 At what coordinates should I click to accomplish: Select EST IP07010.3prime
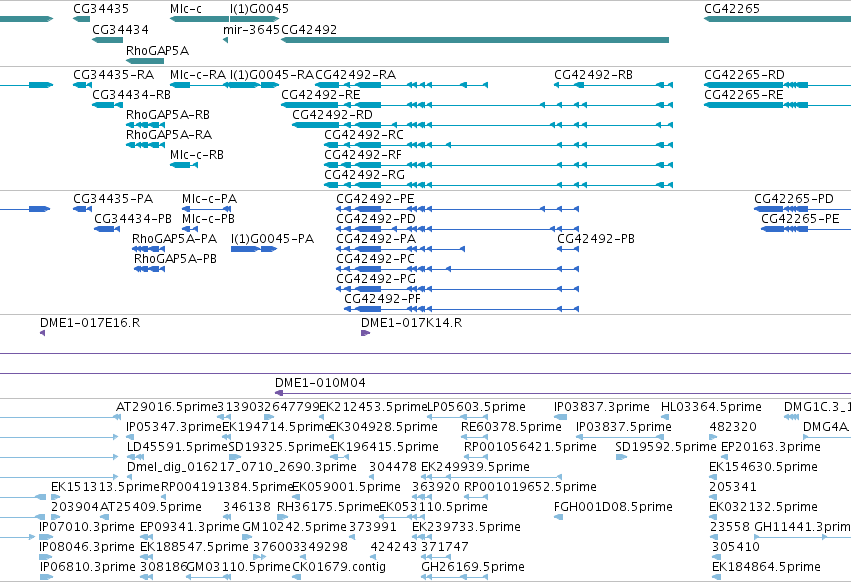point(46,537)
